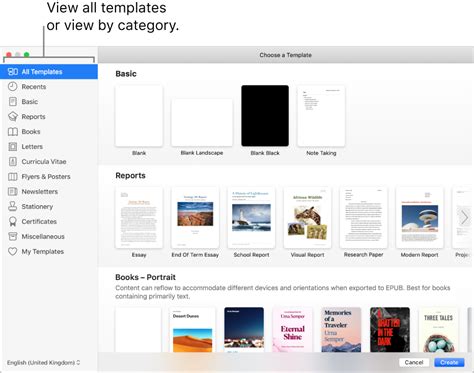Select the Blank Landscape template
The width and height of the screenshot is (474, 373).
[x=202, y=122]
